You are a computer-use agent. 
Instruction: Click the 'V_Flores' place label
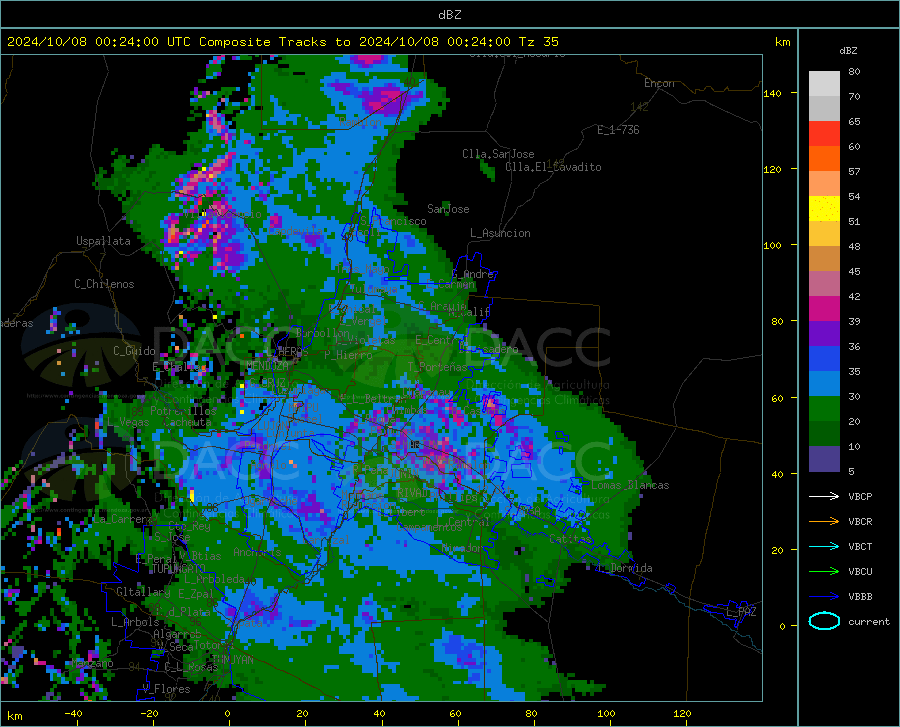166,689
